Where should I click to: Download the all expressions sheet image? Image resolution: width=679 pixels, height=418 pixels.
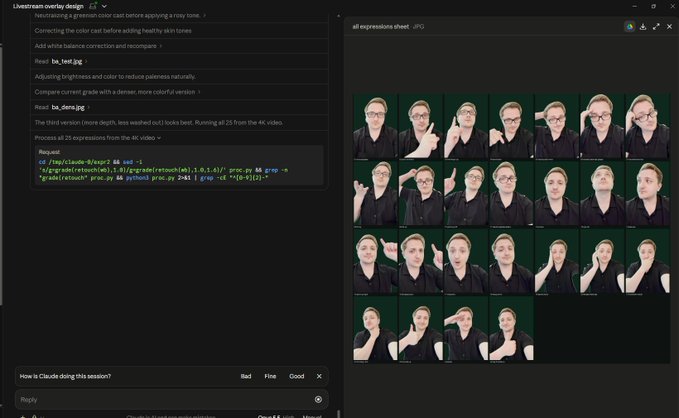(x=643, y=26)
